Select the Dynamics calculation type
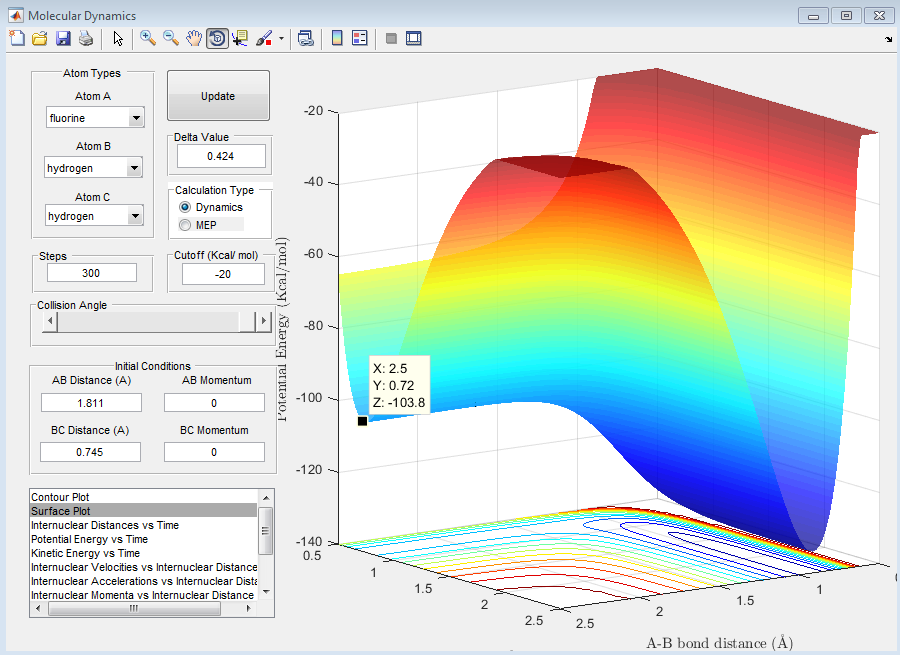The image size is (900, 655). click(185, 207)
